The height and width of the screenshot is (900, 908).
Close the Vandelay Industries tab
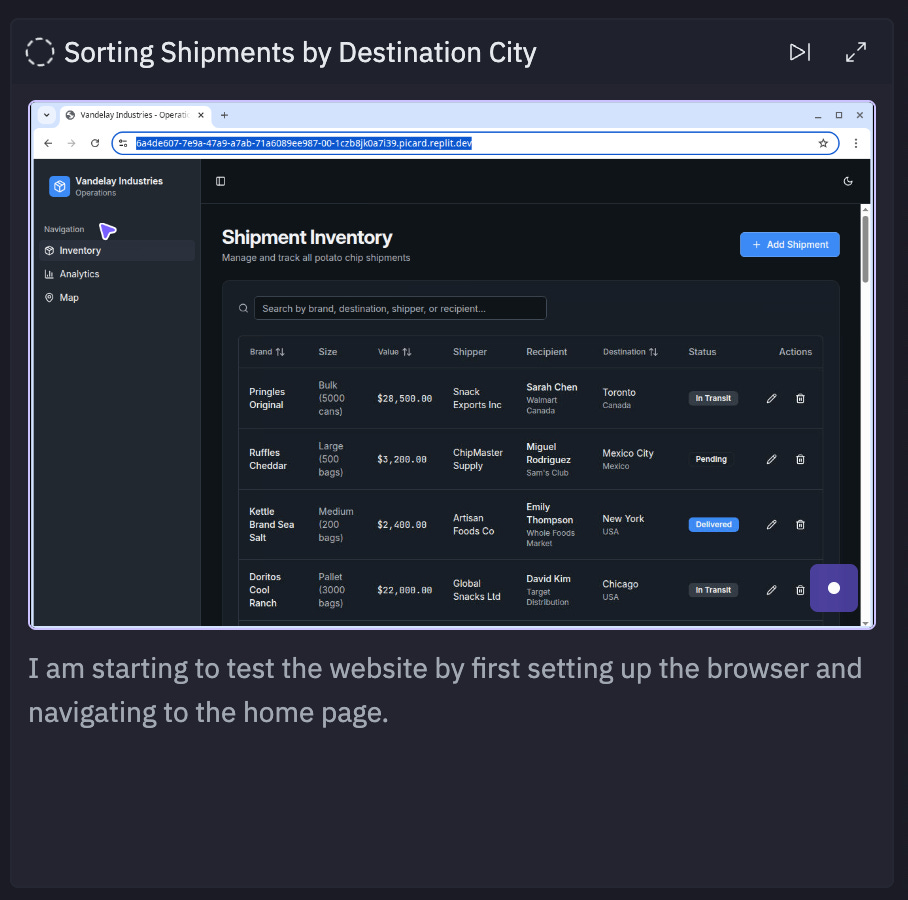200,115
